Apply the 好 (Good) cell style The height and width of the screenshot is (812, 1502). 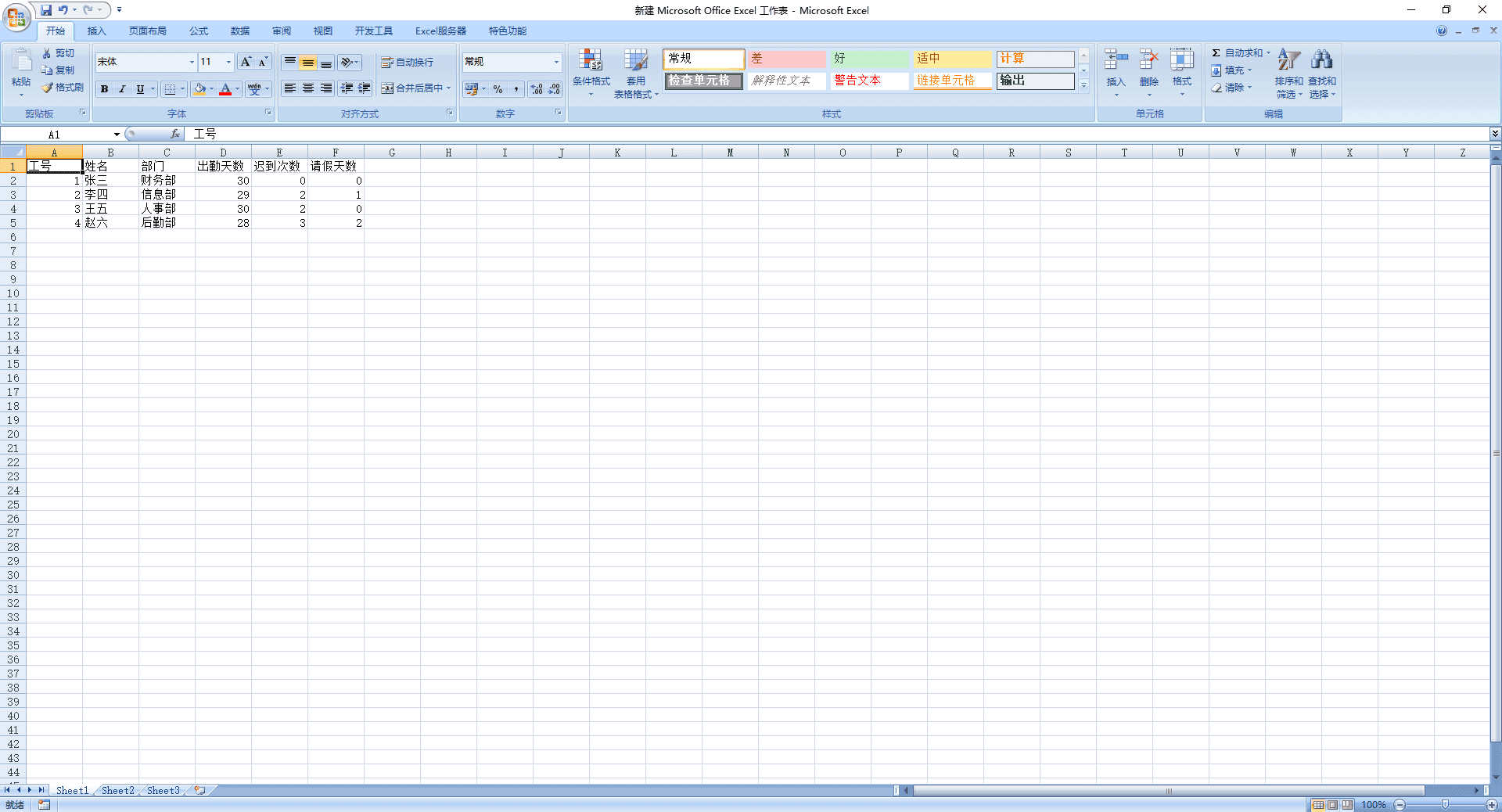[869, 59]
